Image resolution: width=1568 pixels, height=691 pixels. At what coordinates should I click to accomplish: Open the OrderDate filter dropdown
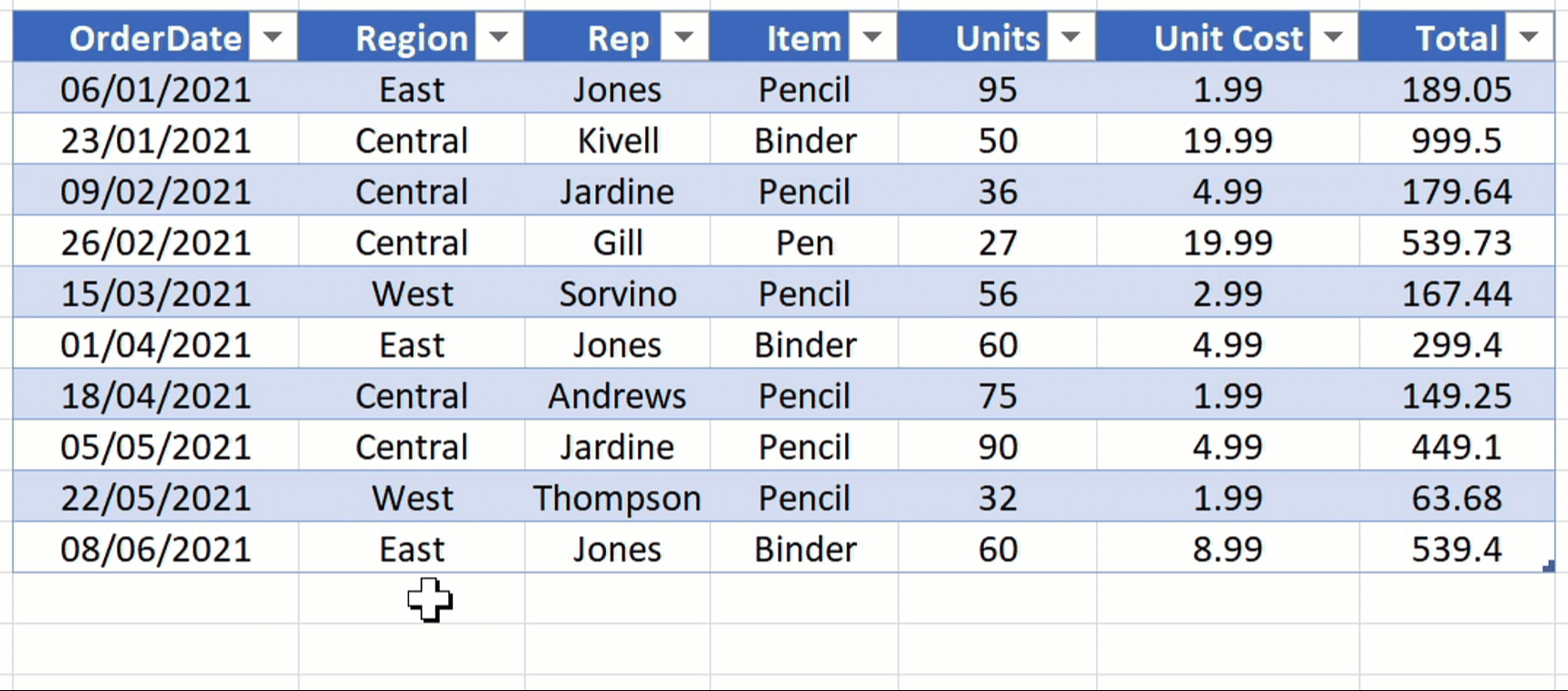pos(272,37)
